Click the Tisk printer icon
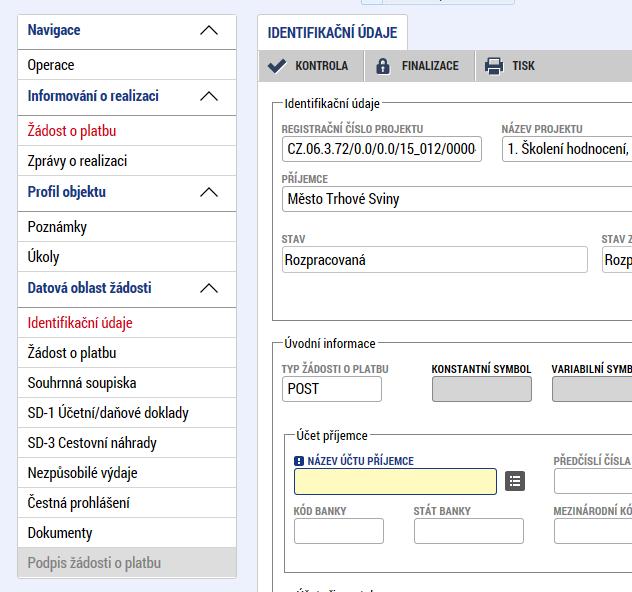The image size is (632, 592). (x=494, y=66)
